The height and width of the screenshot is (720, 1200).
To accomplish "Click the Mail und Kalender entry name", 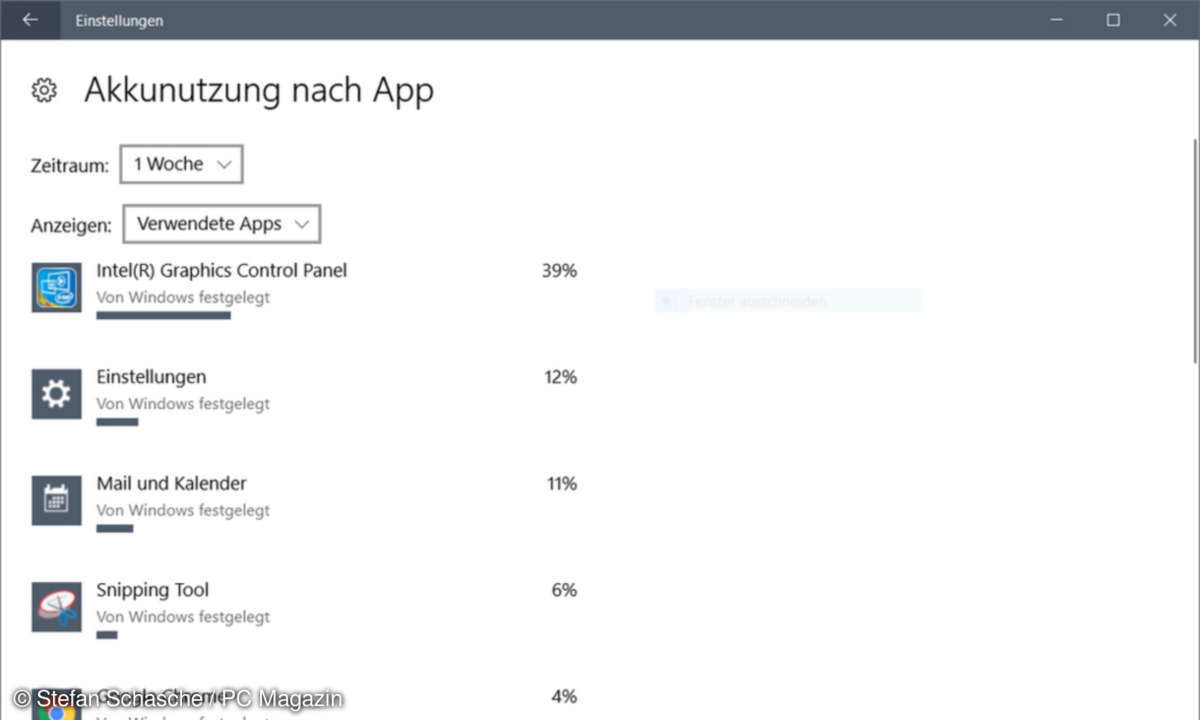I will tap(171, 483).
